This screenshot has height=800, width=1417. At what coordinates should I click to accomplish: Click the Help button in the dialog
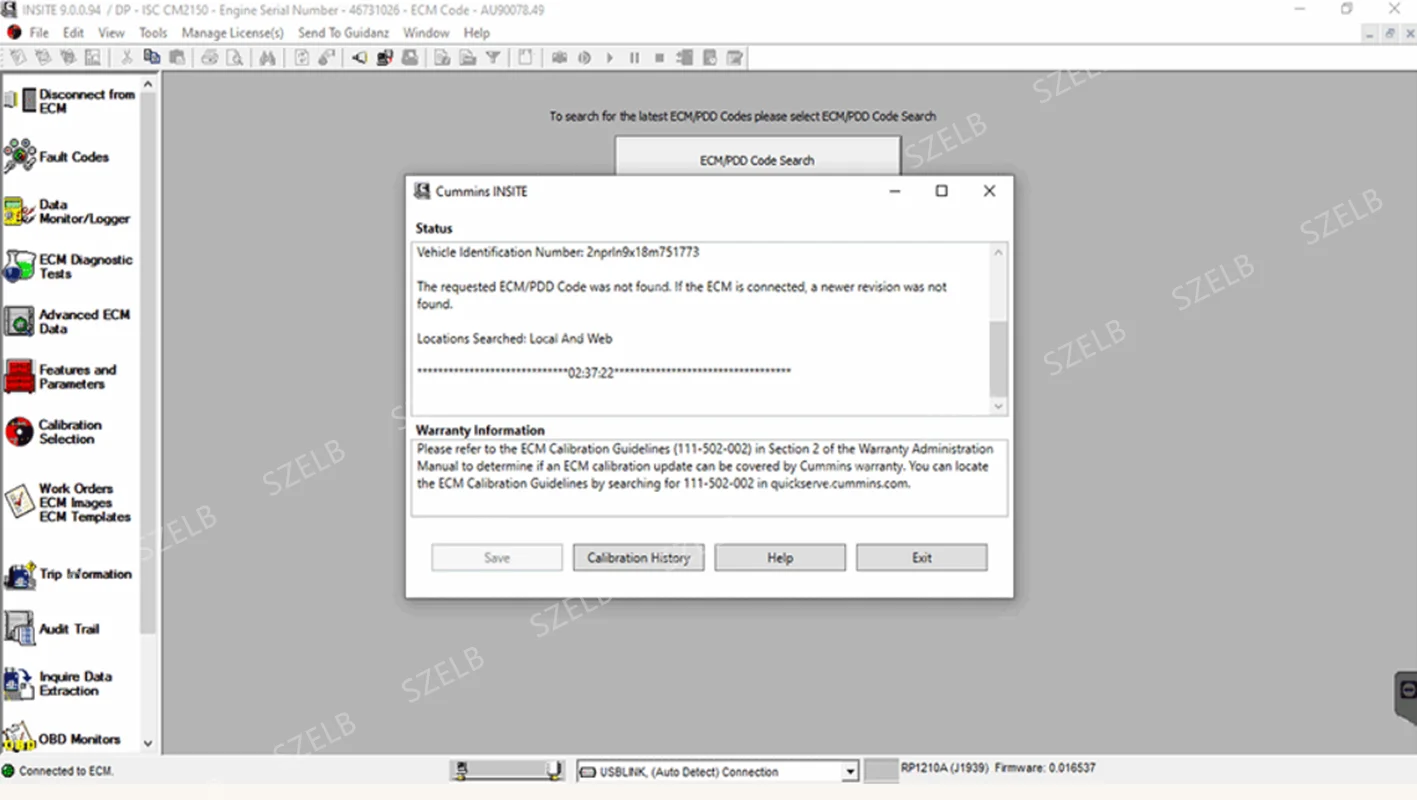pyautogui.click(x=780, y=558)
